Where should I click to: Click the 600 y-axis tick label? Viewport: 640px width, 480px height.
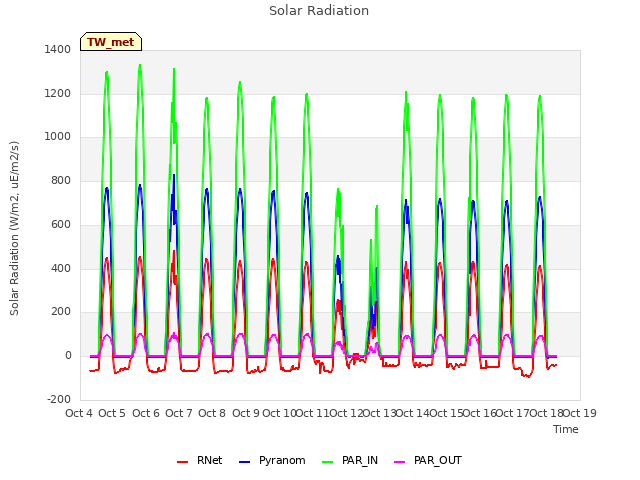pyautogui.click(x=61, y=224)
